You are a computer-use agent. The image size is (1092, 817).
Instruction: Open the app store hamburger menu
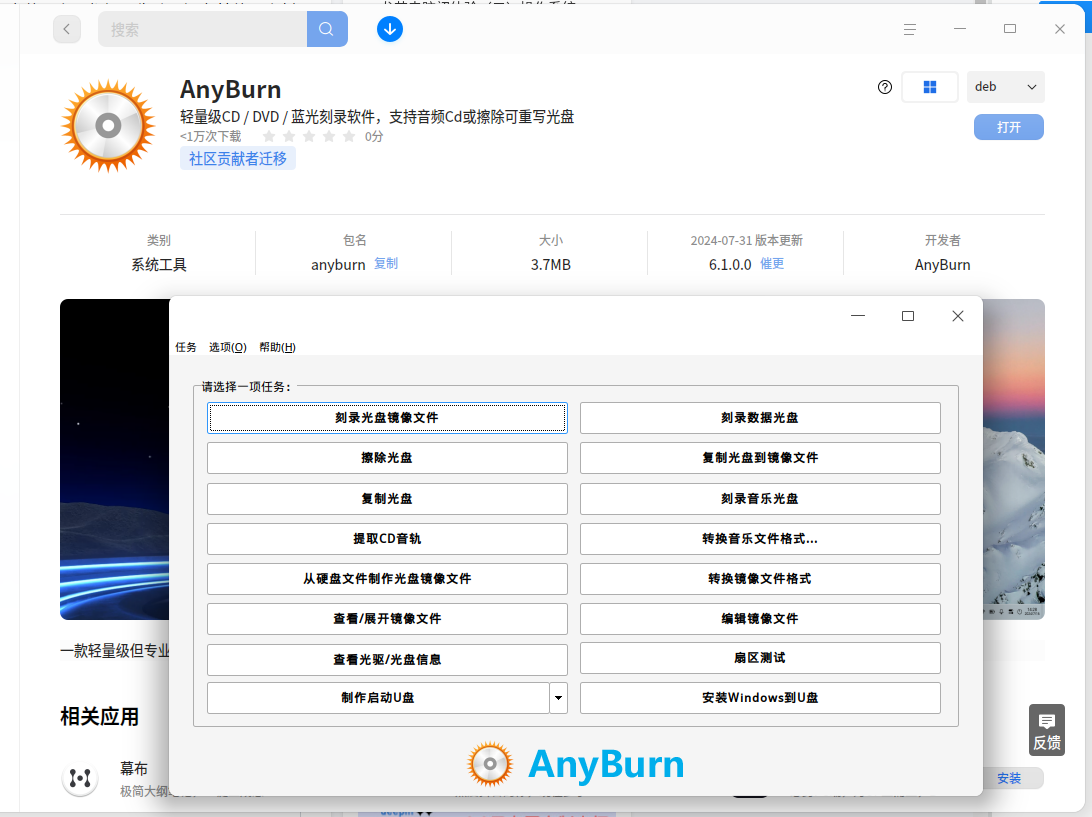point(910,29)
